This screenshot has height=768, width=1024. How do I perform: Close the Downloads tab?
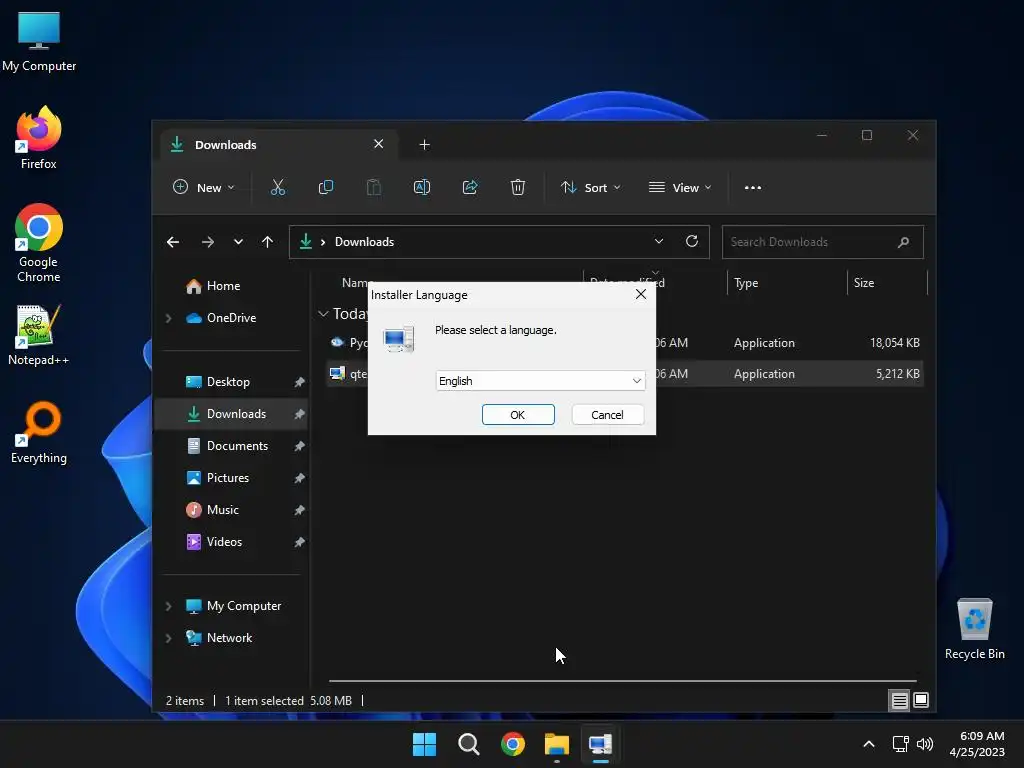379,144
